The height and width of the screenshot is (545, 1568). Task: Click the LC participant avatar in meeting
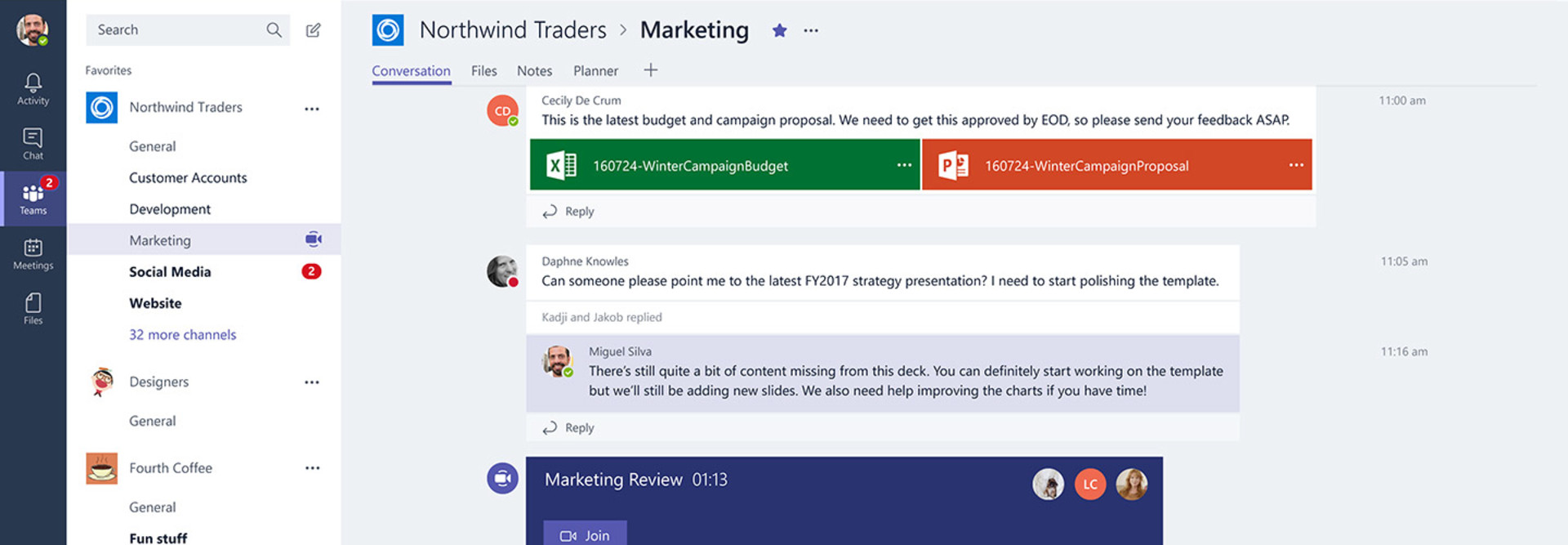pos(1090,485)
